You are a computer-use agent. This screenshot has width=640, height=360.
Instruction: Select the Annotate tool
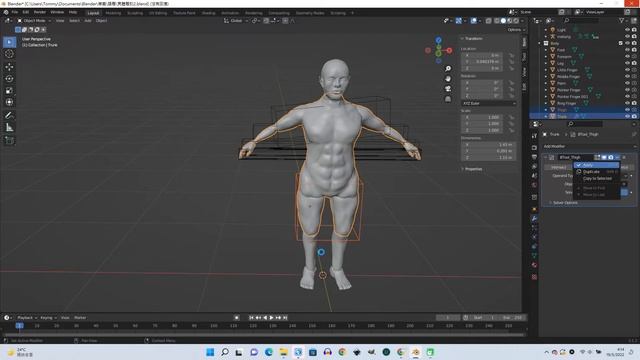coord(9,116)
